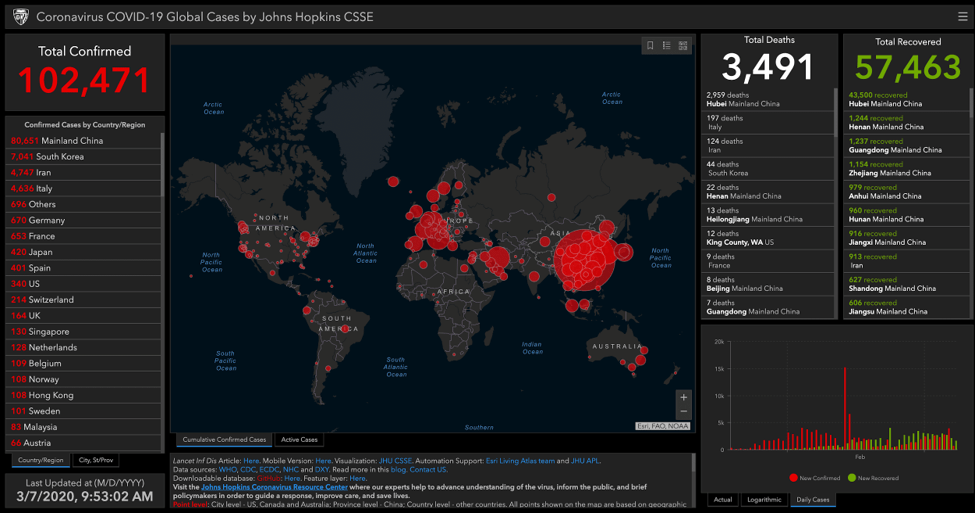
Task: Click Hubei 2,959 deaths entry
Action: [x=767, y=99]
